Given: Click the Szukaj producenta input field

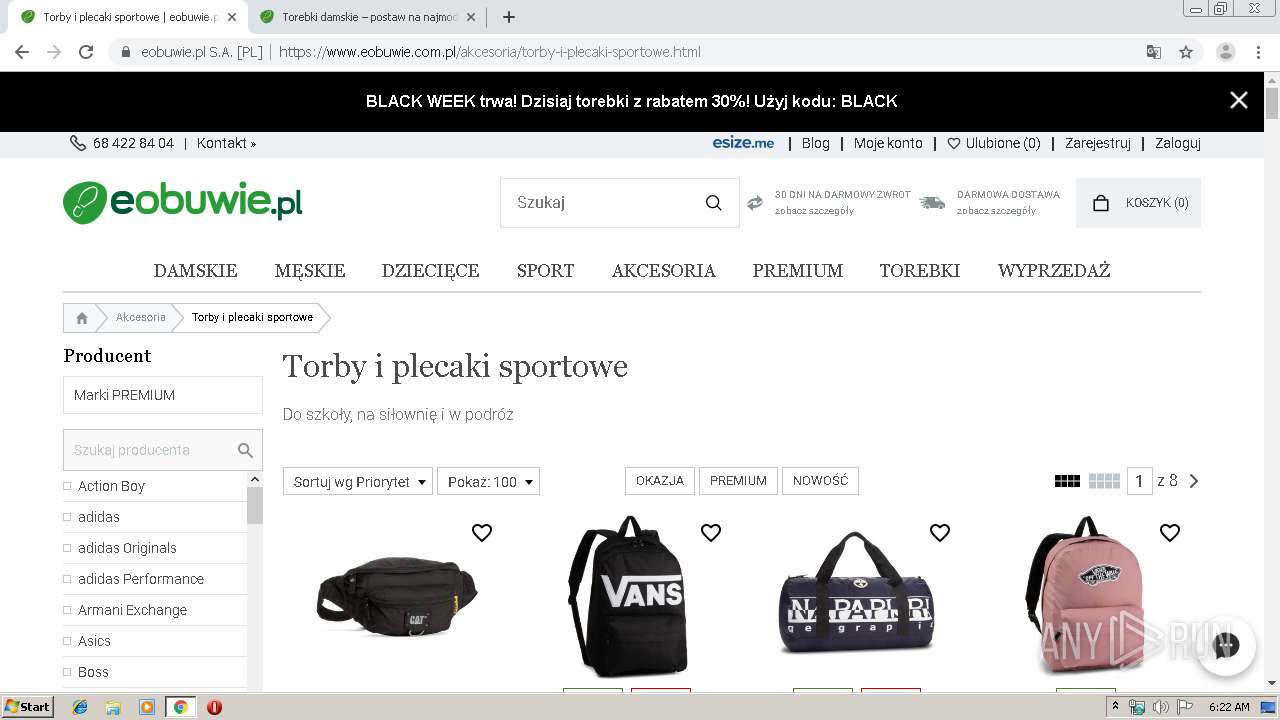Looking at the screenshot, I should 152,450.
